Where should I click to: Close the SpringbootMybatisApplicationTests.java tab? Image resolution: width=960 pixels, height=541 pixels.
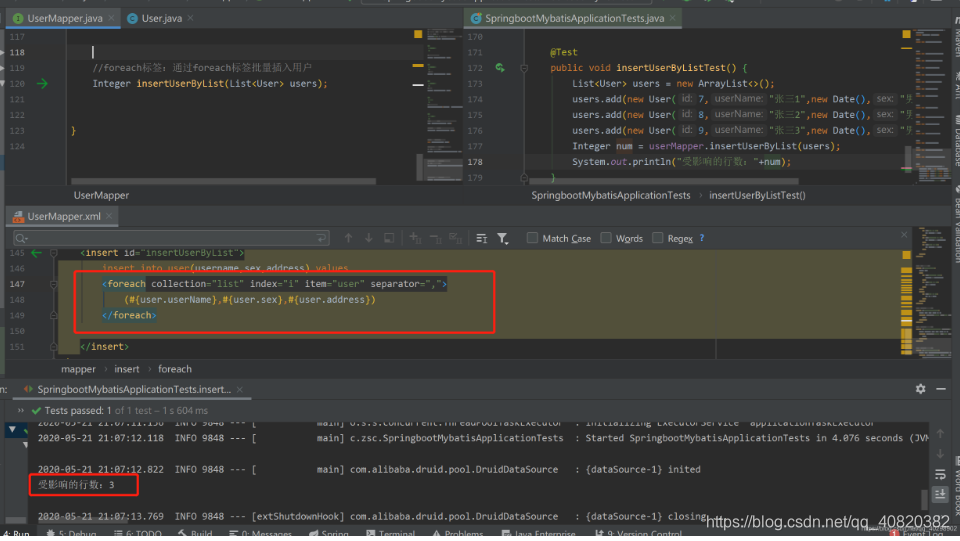(673, 18)
